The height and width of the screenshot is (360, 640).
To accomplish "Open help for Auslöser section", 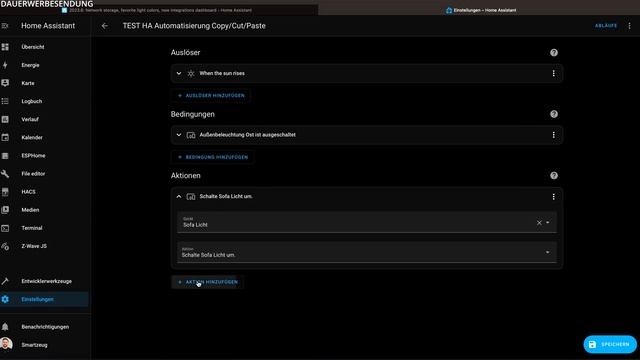I will click(554, 53).
